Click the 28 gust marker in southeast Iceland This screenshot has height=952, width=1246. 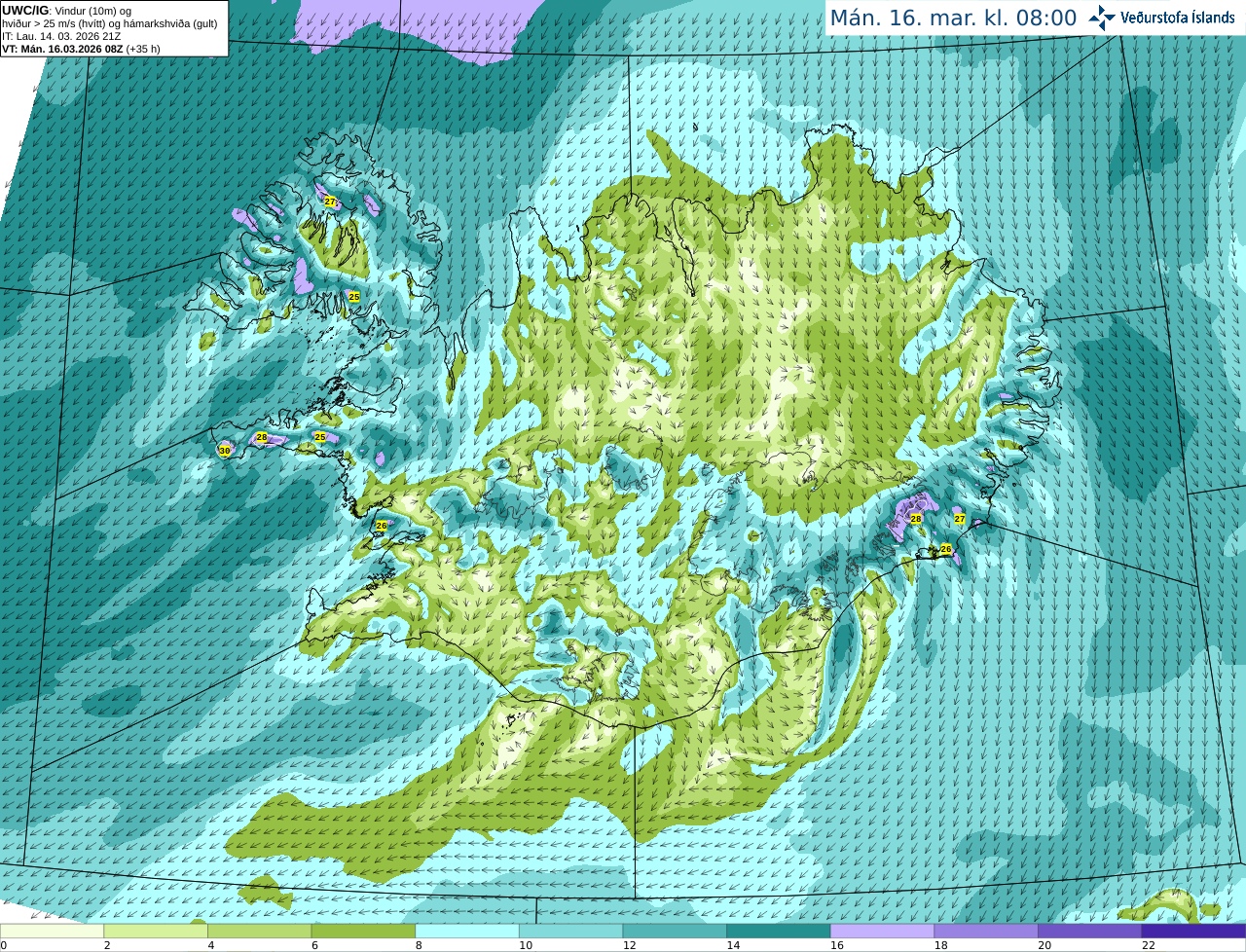point(916,519)
